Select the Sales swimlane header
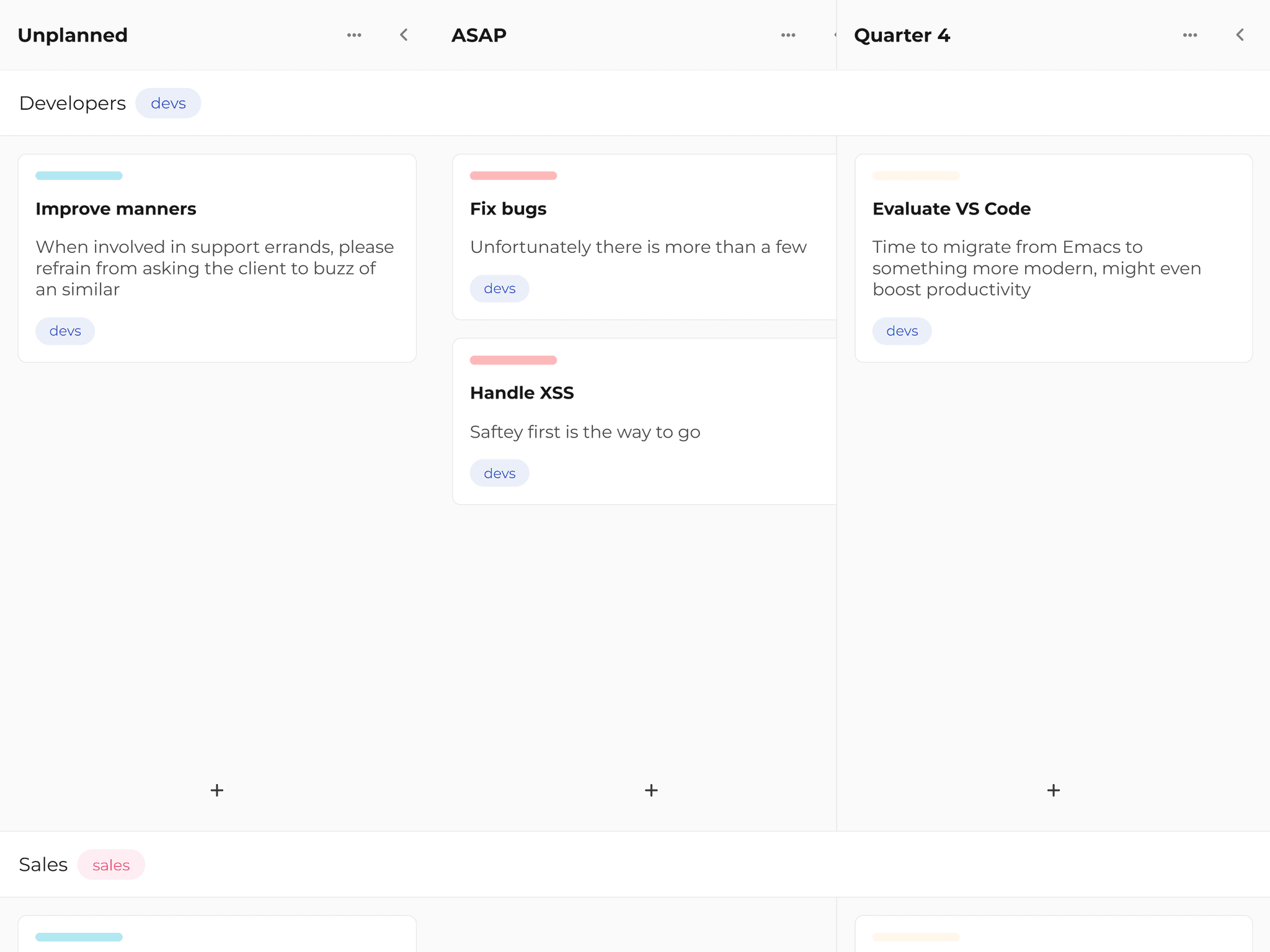This screenshot has height=952, width=1270. (x=43, y=864)
